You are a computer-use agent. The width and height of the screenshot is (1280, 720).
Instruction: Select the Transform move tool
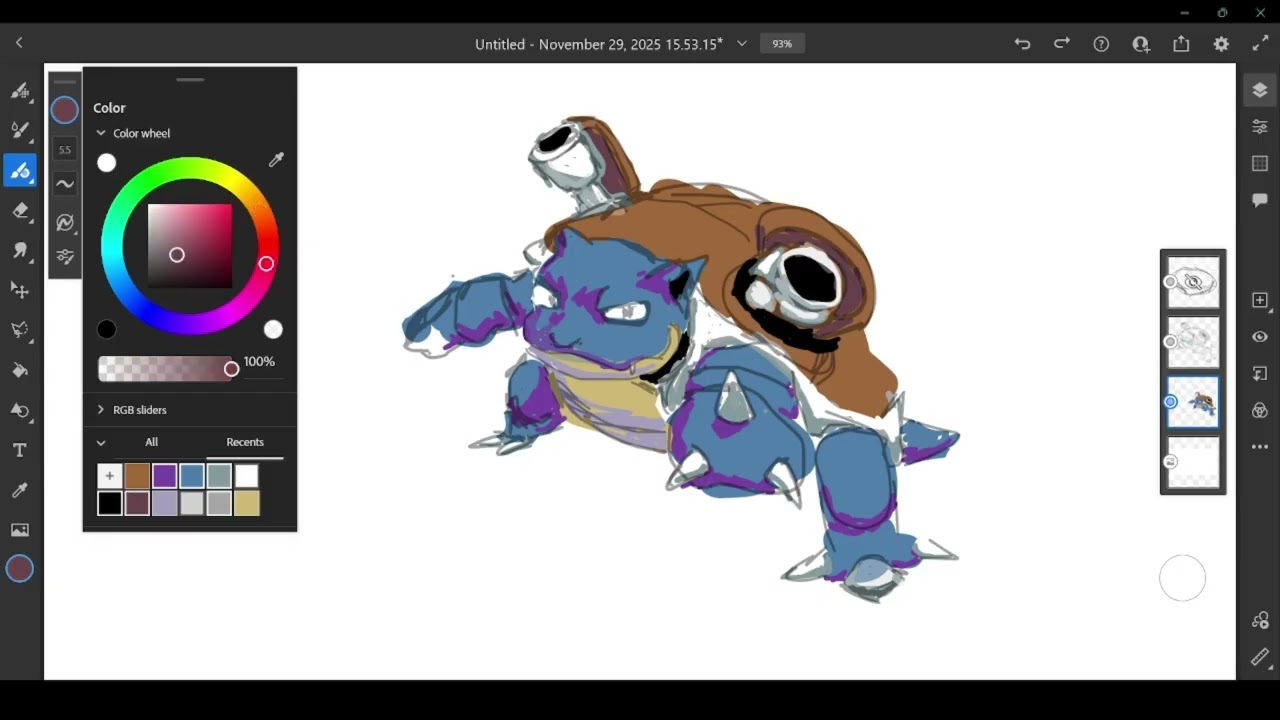(19, 290)
